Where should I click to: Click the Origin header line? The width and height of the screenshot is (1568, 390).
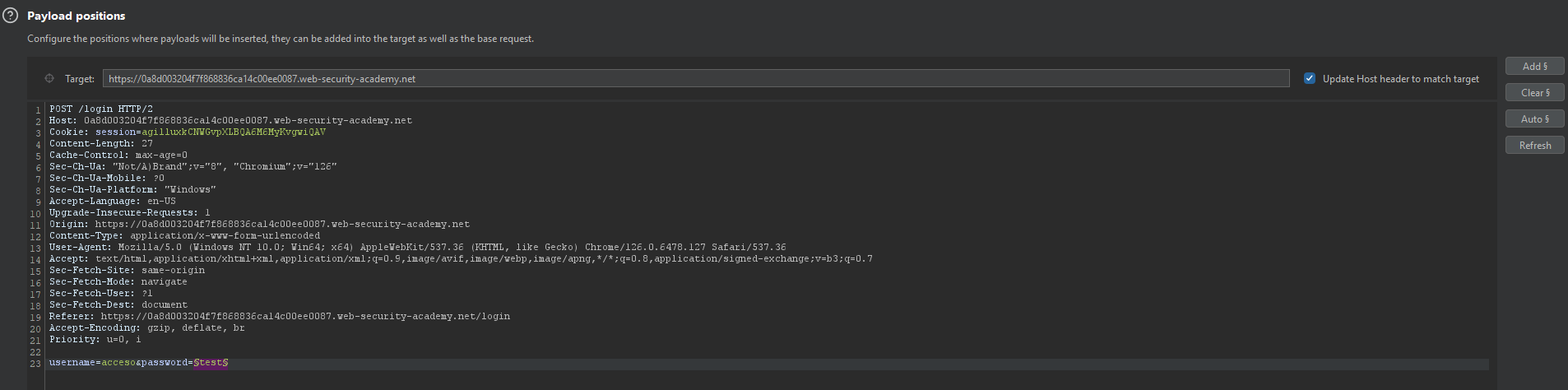point(259,225)
